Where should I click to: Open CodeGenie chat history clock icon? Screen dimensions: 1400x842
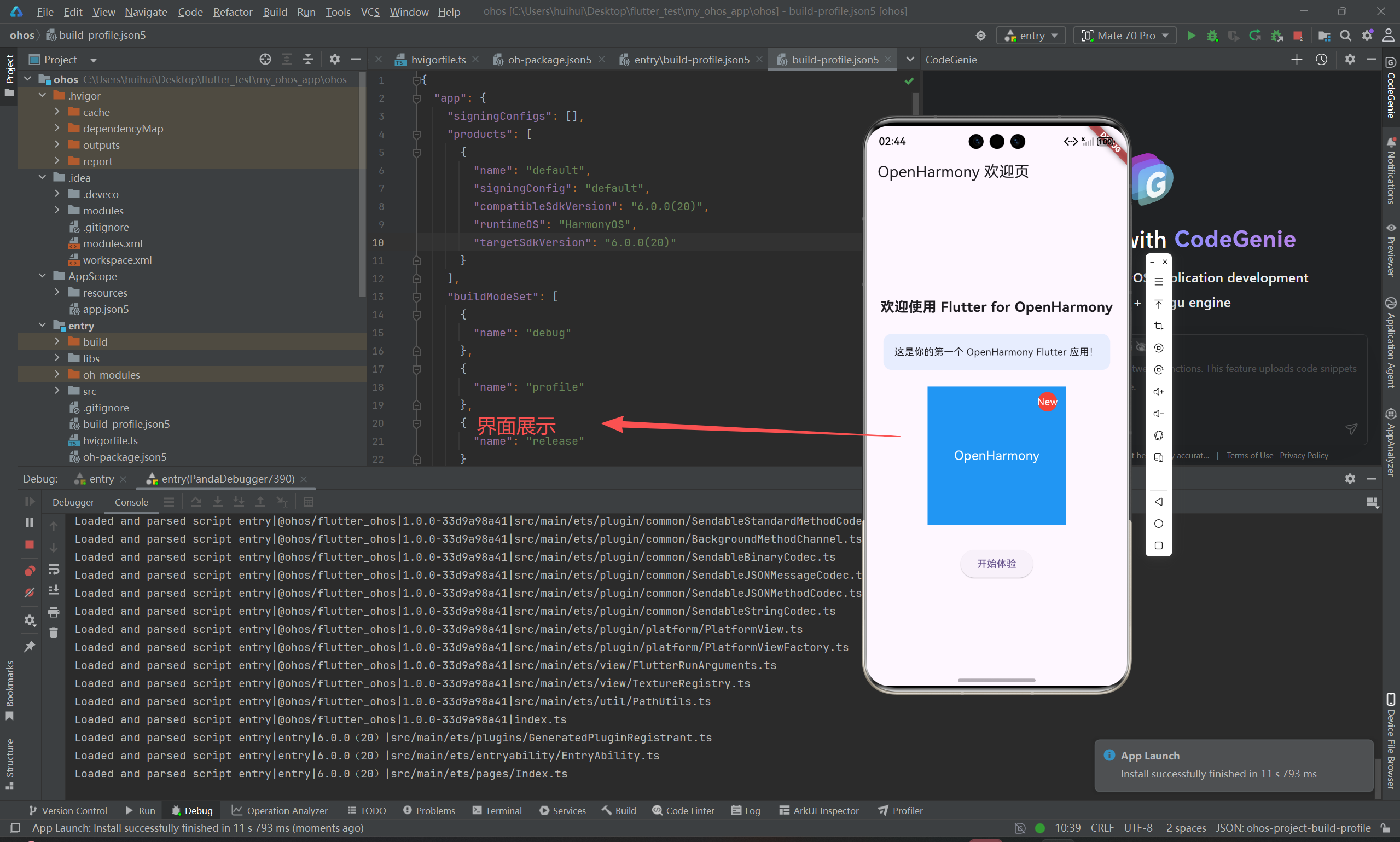1321,60
